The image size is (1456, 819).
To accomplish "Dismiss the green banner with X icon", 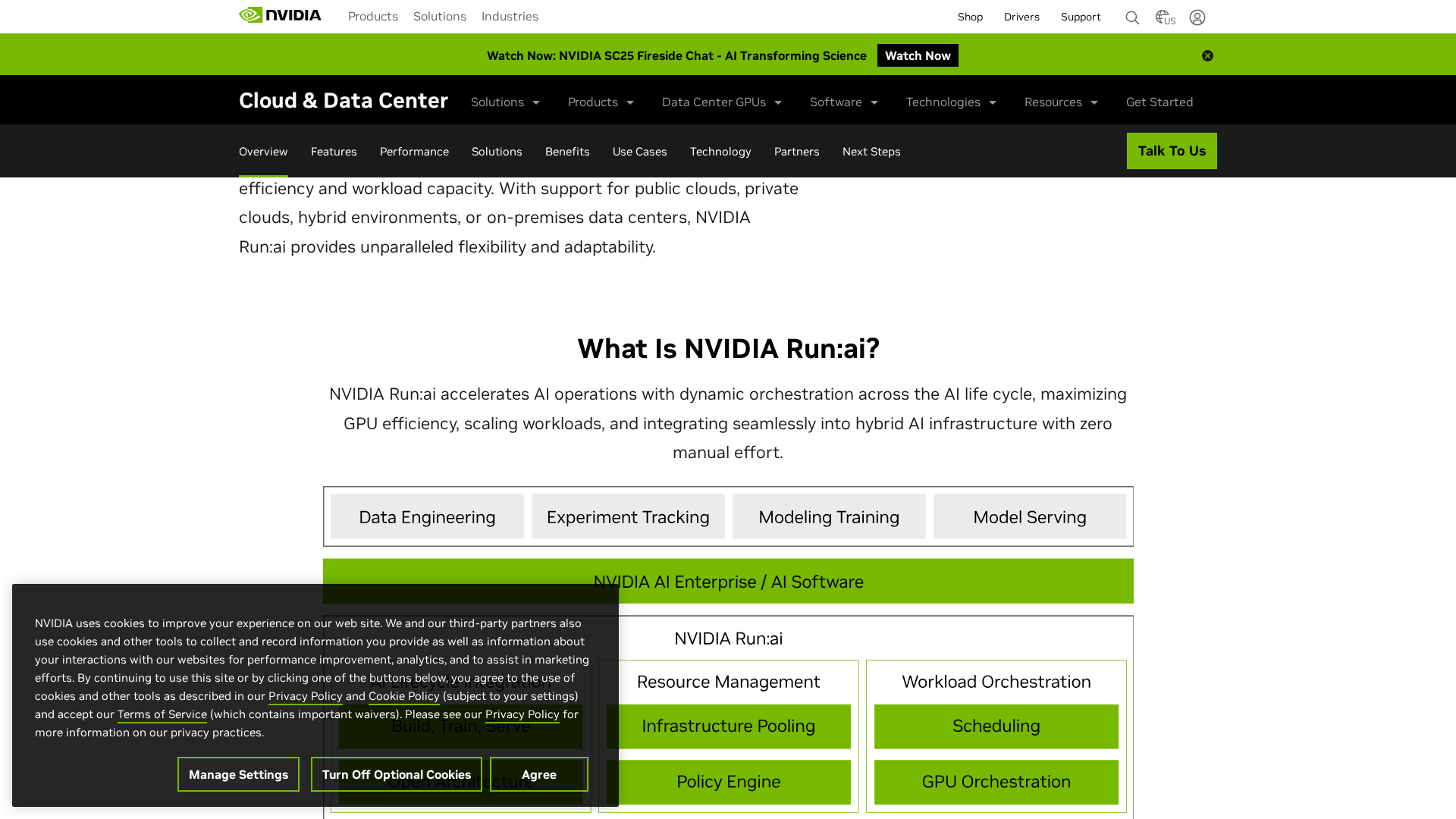I will [1207, 55].
